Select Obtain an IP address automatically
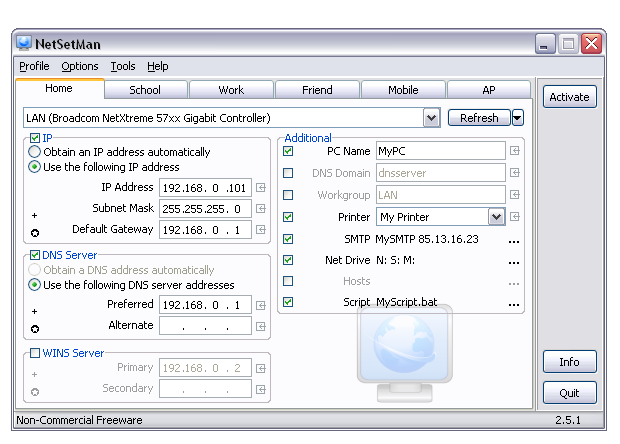620x444 pixels. [x=35, y=152]
